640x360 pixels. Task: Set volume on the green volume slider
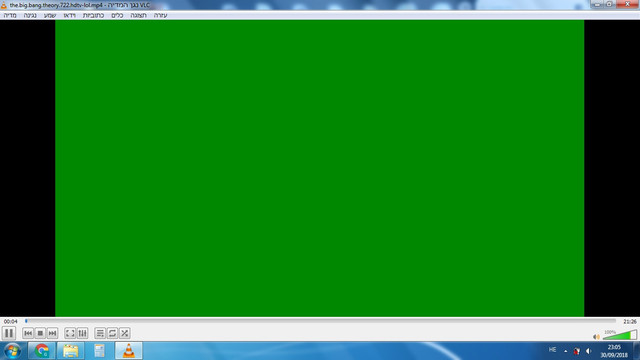coord(620,335)
